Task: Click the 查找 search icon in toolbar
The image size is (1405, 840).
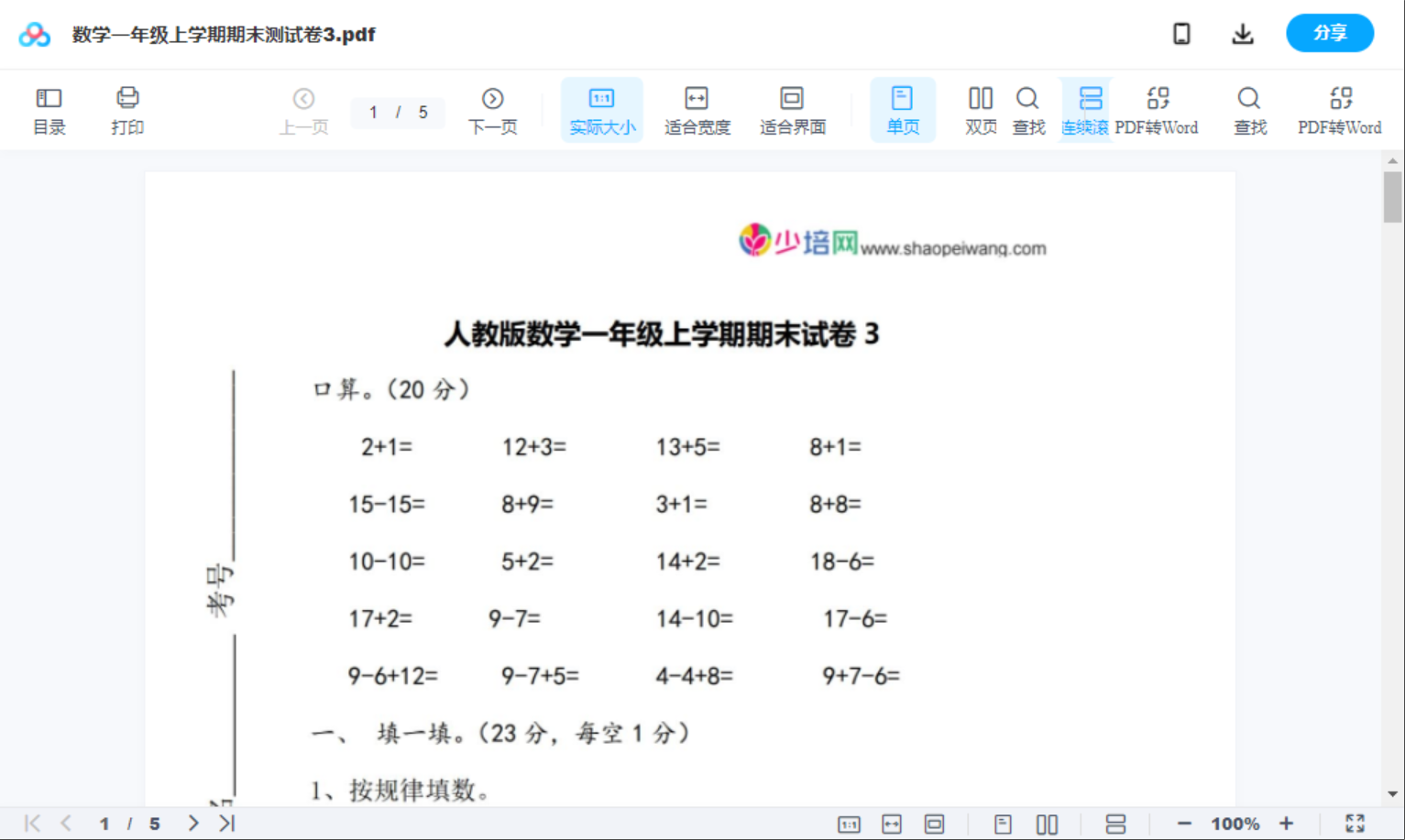Action: [1028, 108]
